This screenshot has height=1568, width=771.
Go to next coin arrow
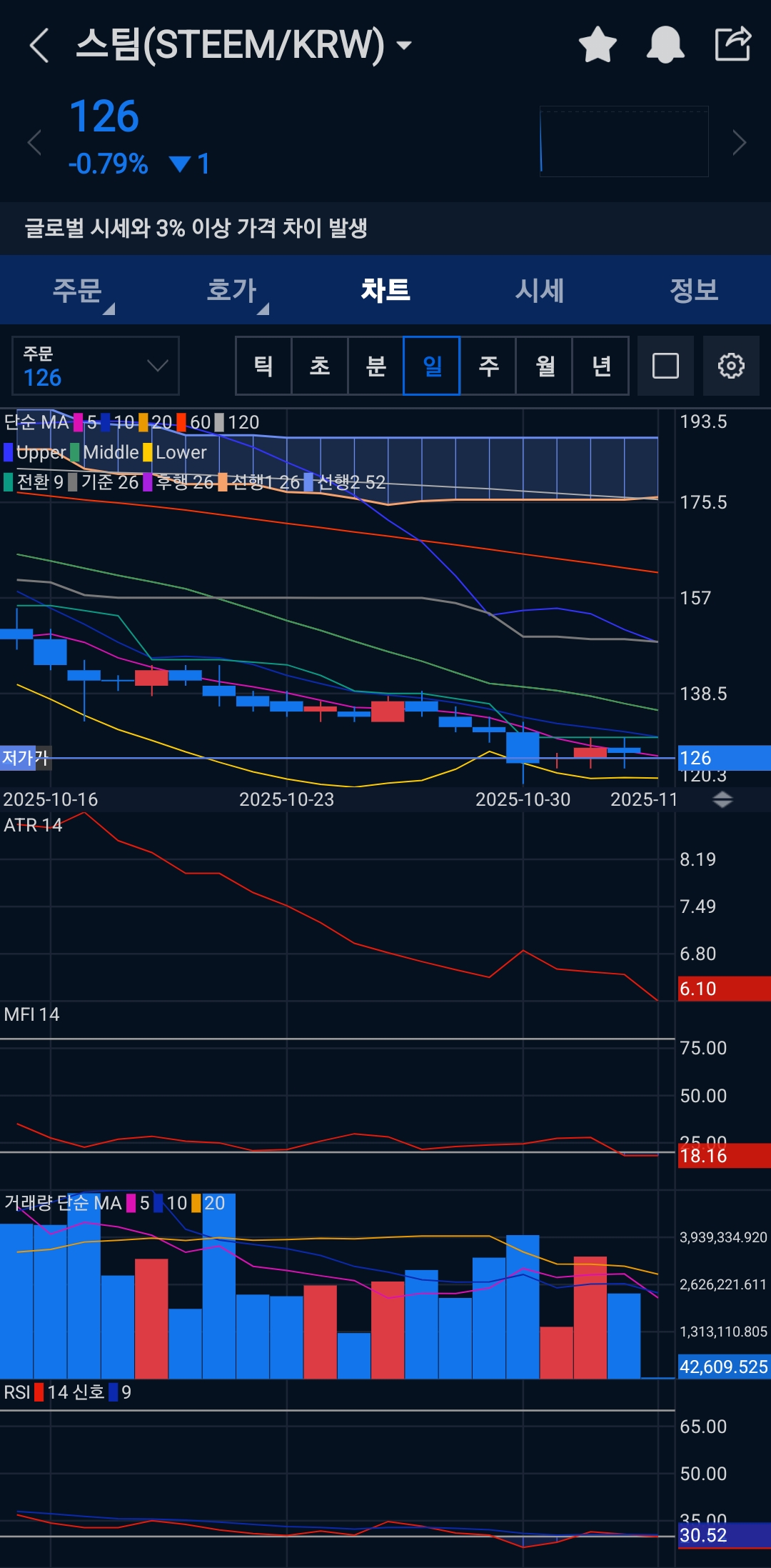coord(740,142)
